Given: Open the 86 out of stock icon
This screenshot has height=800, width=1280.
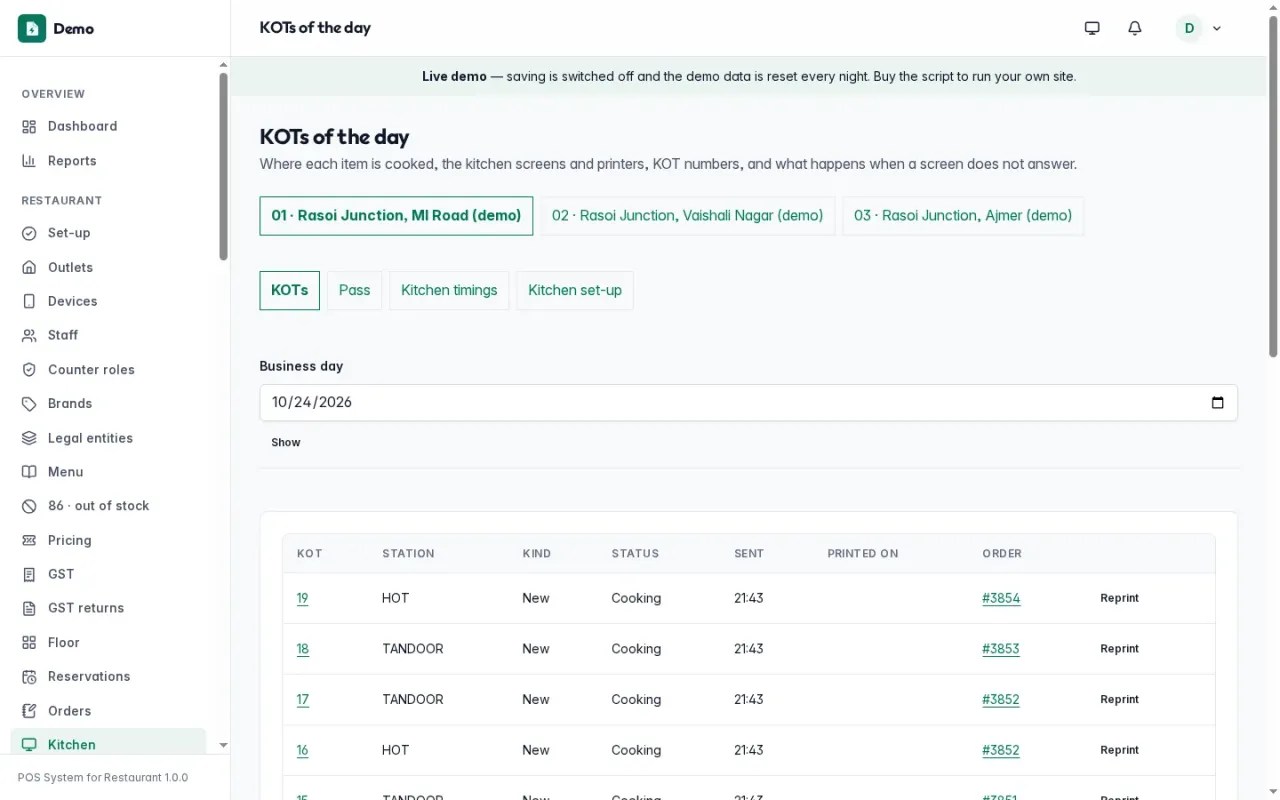Looking at the screenshot, I should (x=29, y=506).
